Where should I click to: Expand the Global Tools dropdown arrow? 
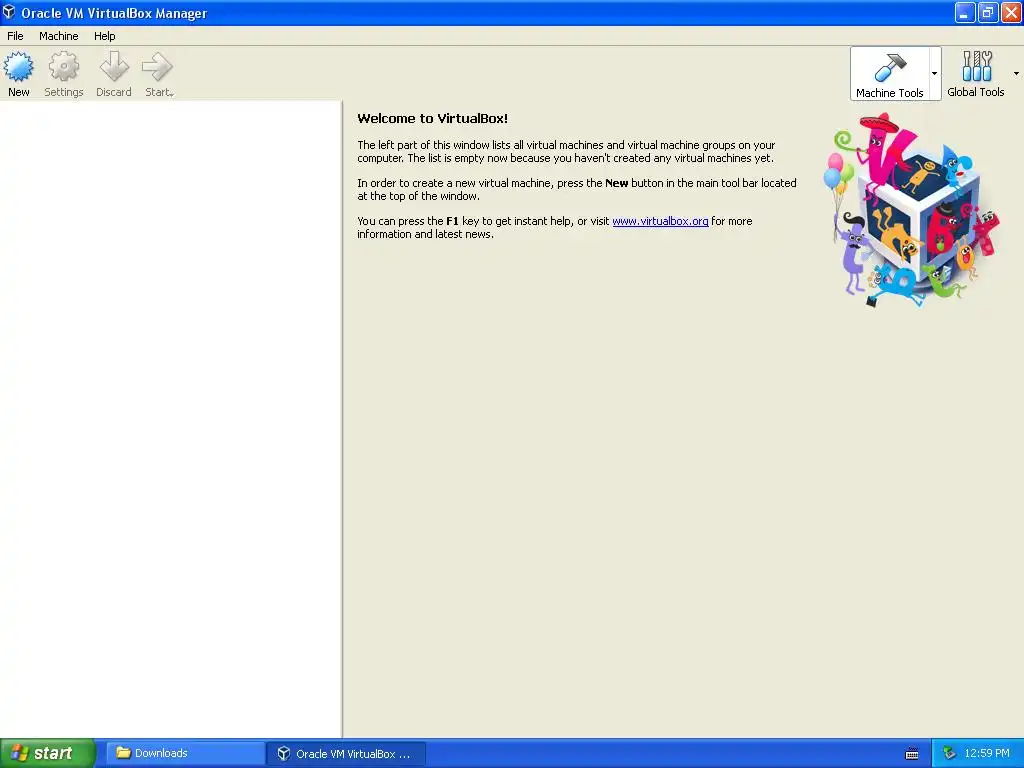(1016, 73)
